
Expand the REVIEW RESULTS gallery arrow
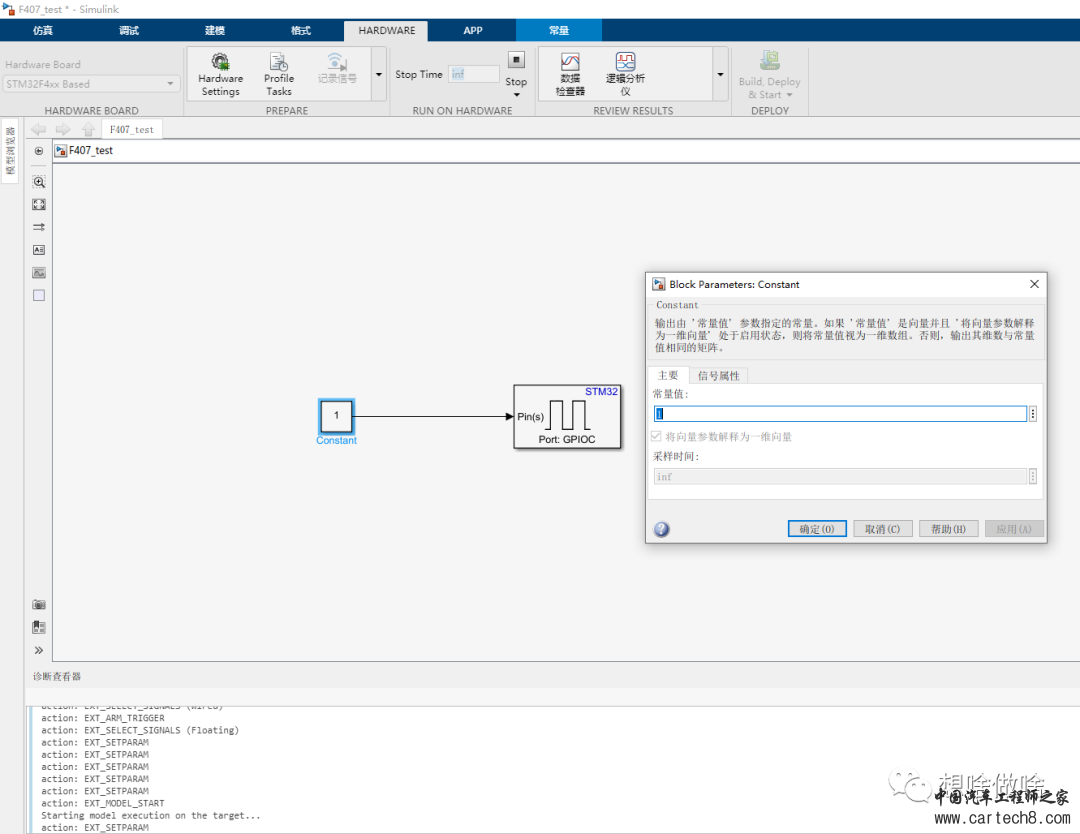tap(720, 74)
